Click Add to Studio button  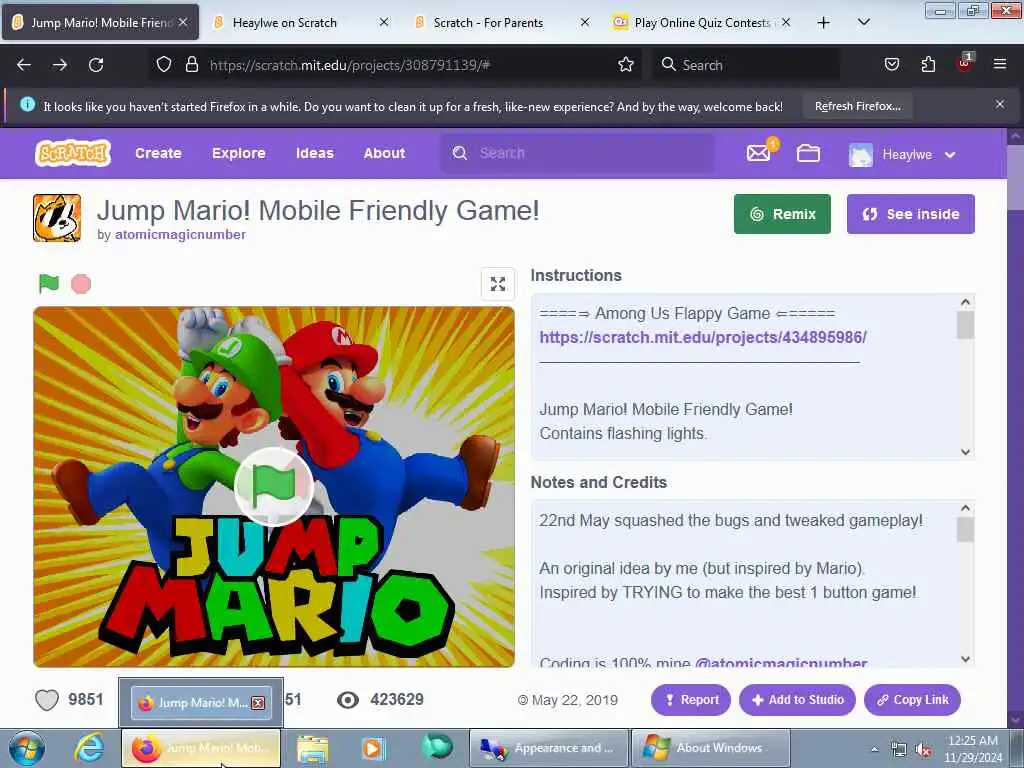click(x=797, y=700)
